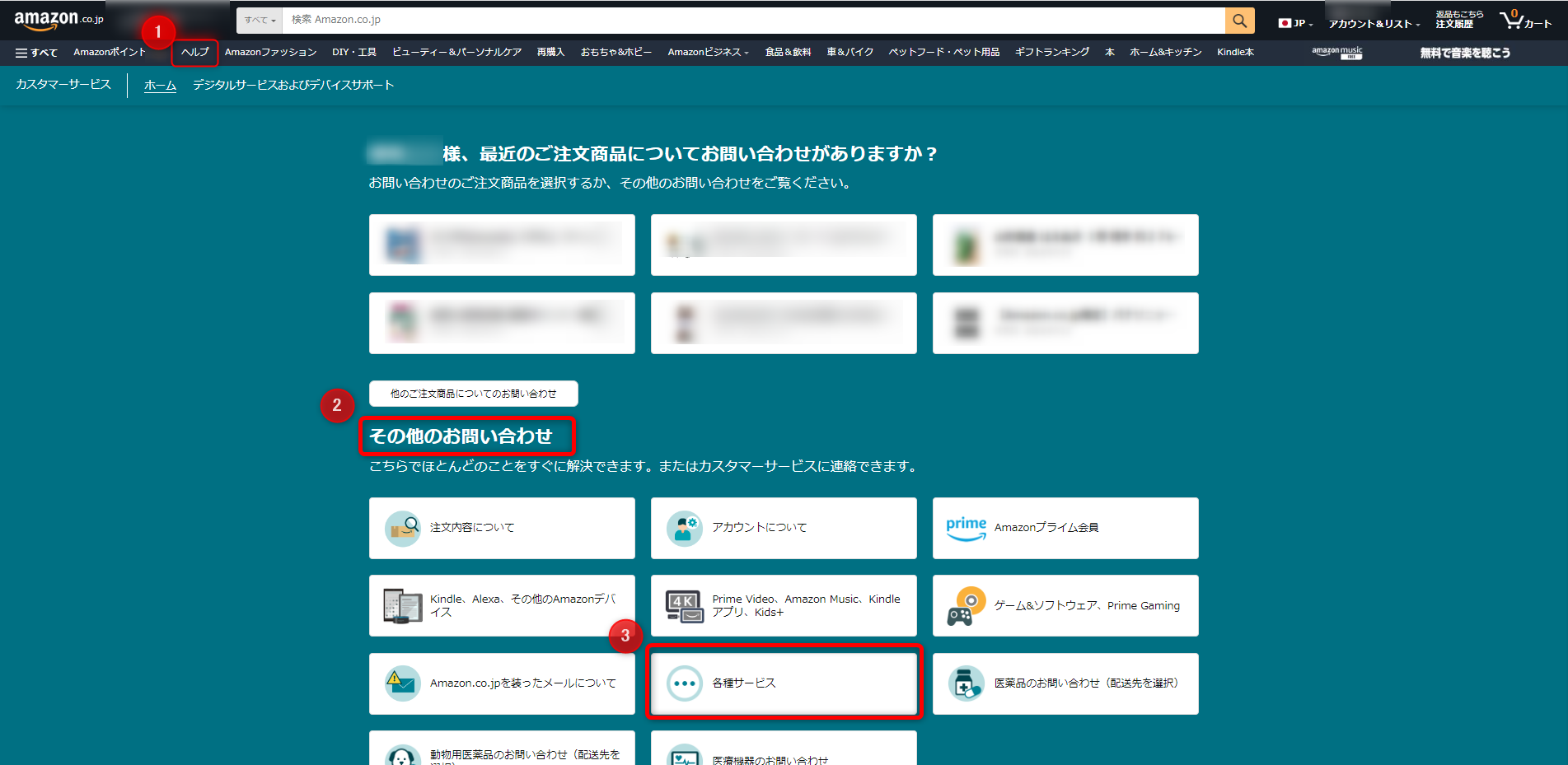Click 他のご注文商品についてのお問い合わせ button
Viewport: 1568px width, 765px height.
(474, 394)
